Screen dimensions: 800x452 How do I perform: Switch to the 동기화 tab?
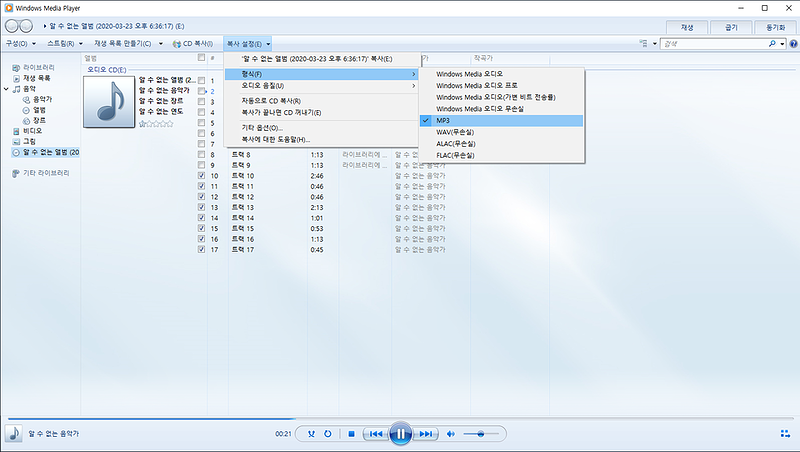pyautogui.click(x=776, y=28)
